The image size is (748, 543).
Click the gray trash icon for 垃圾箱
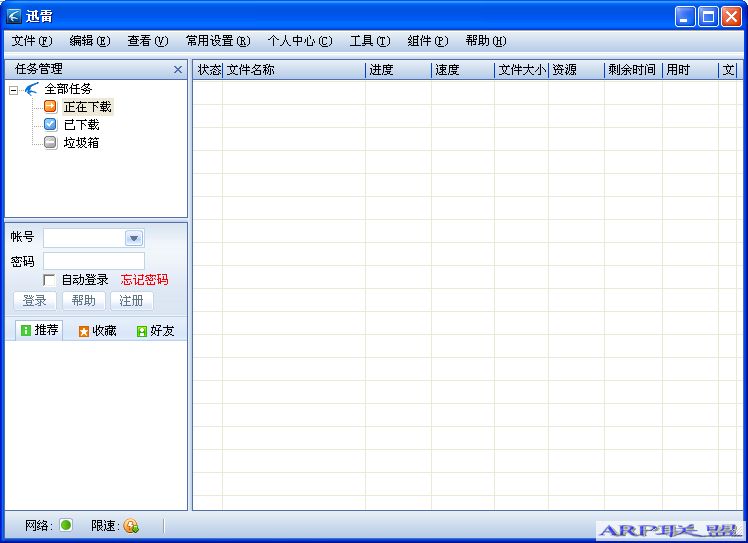pos(50,142)
